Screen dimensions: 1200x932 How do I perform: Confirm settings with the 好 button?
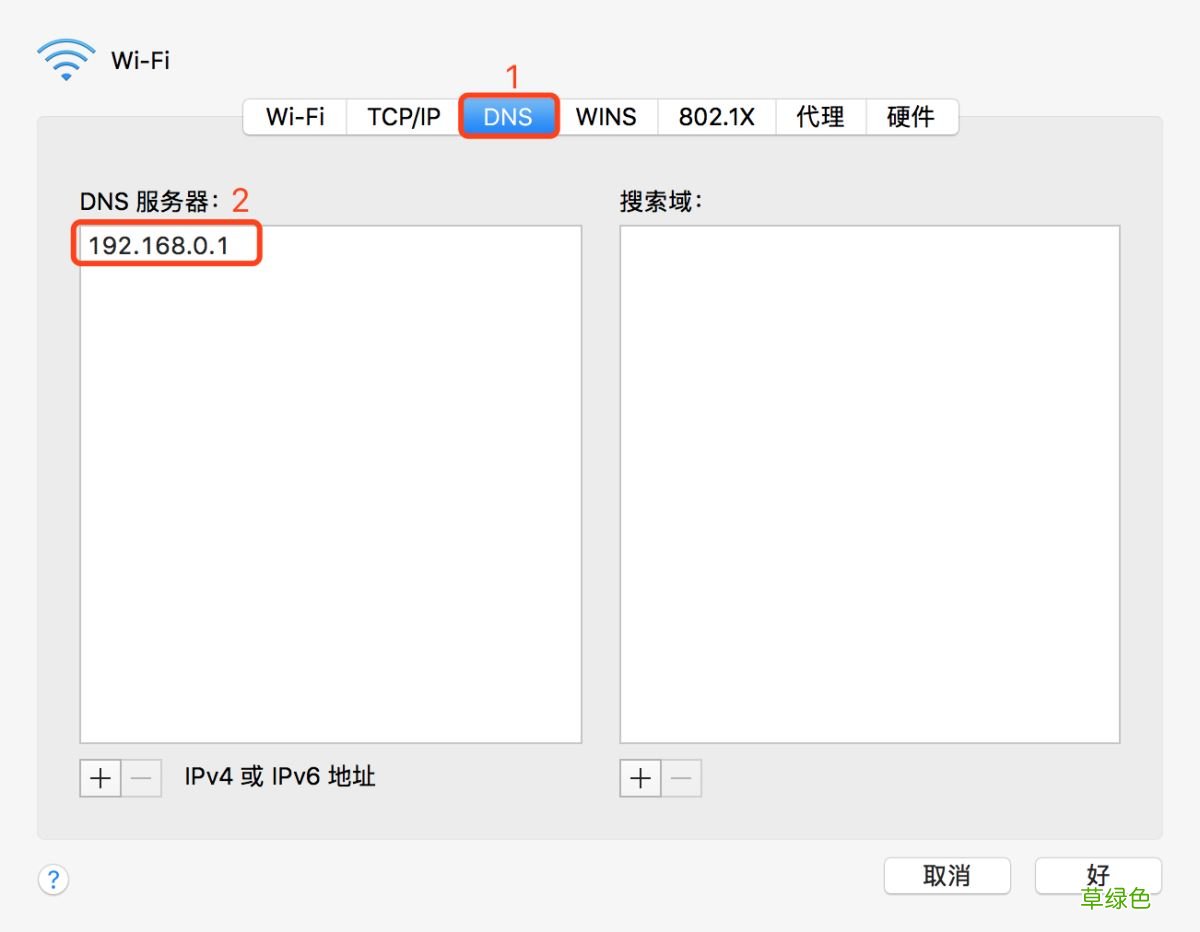coord(1097,875)
